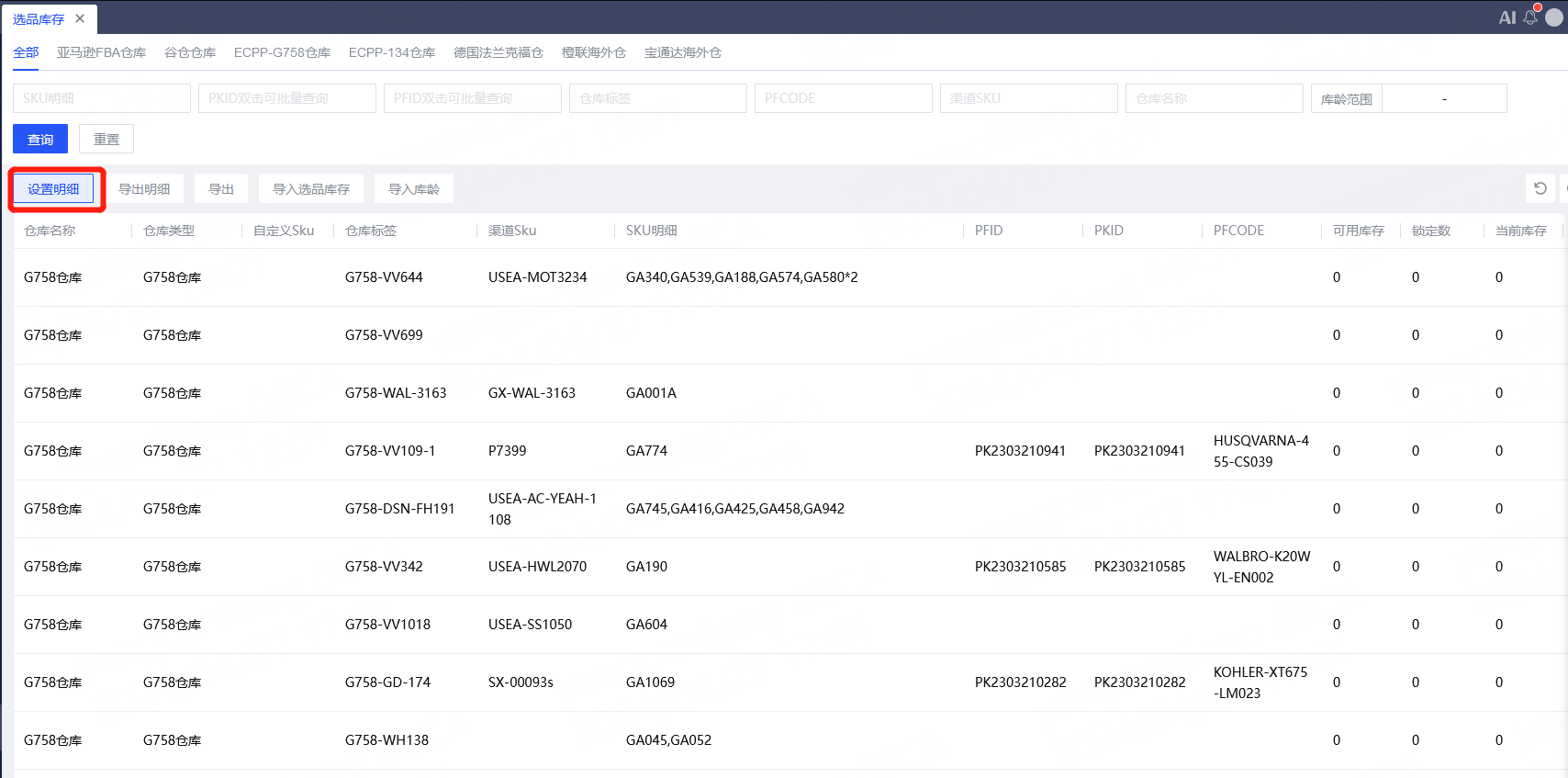Click the 导入选品库存 button
Screen dimensions: 1568x778
(x=311, y=189)
